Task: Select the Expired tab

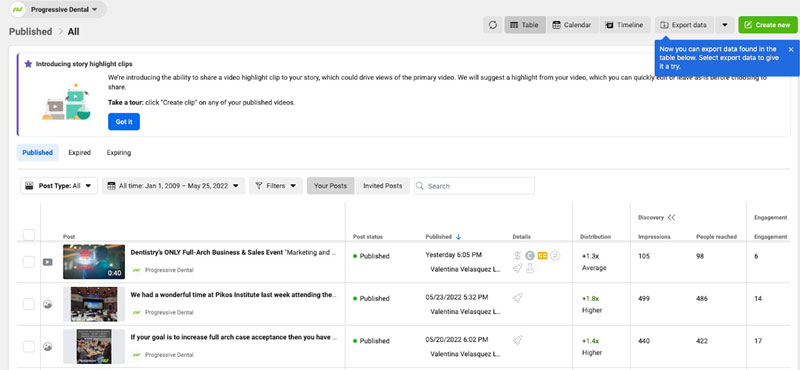Action: tap(80, 153)
